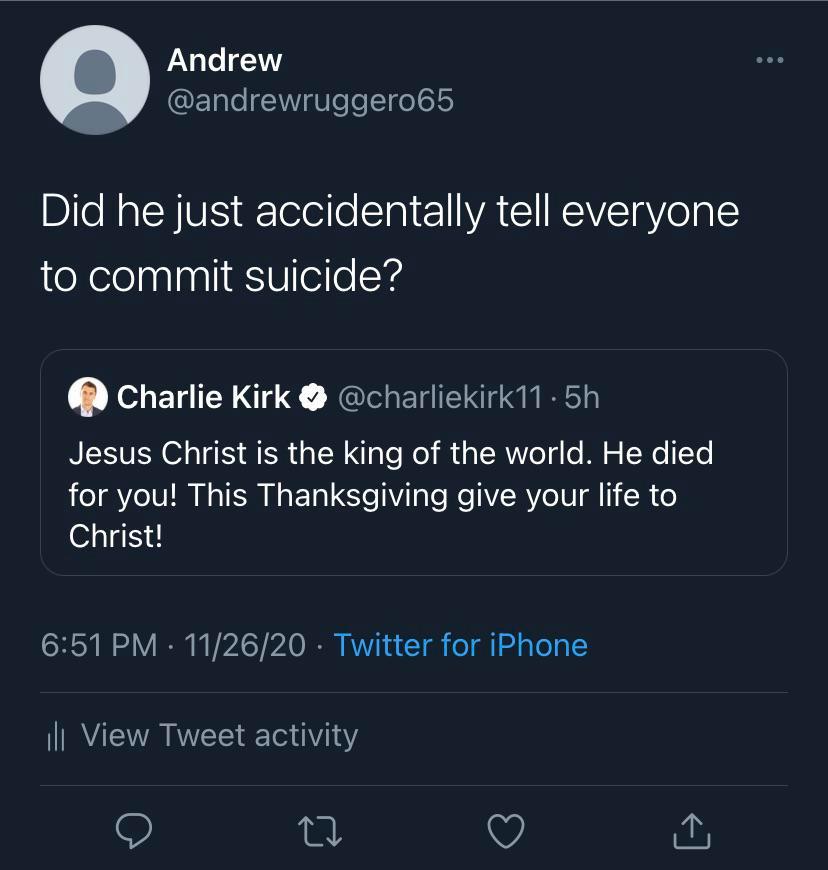Tap the "Andrew" display name
Viewport: 828px width, 870px height.
click(x=224, y=60)
